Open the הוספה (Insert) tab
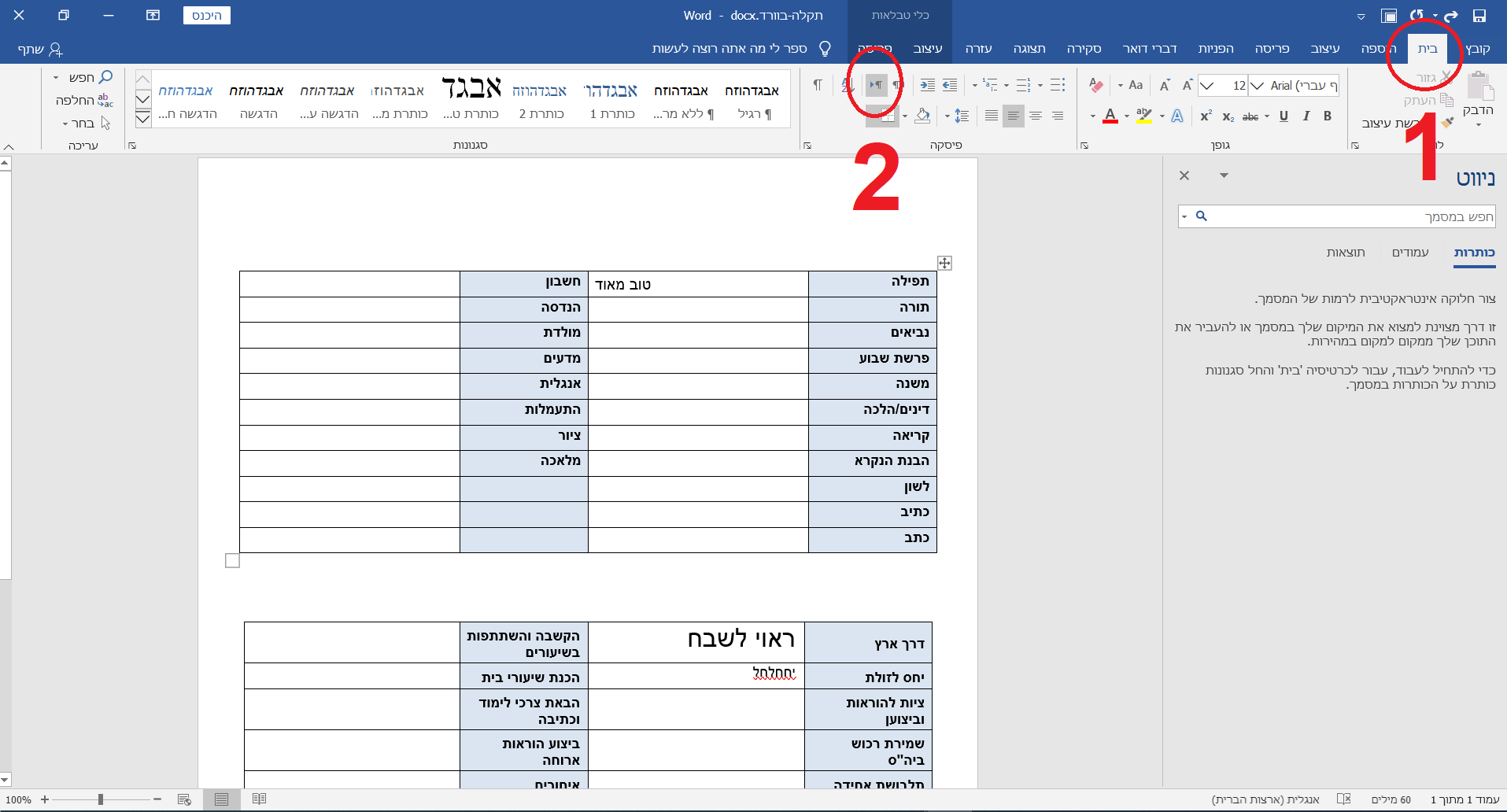1507x812 pixels. coord(1379,49)
